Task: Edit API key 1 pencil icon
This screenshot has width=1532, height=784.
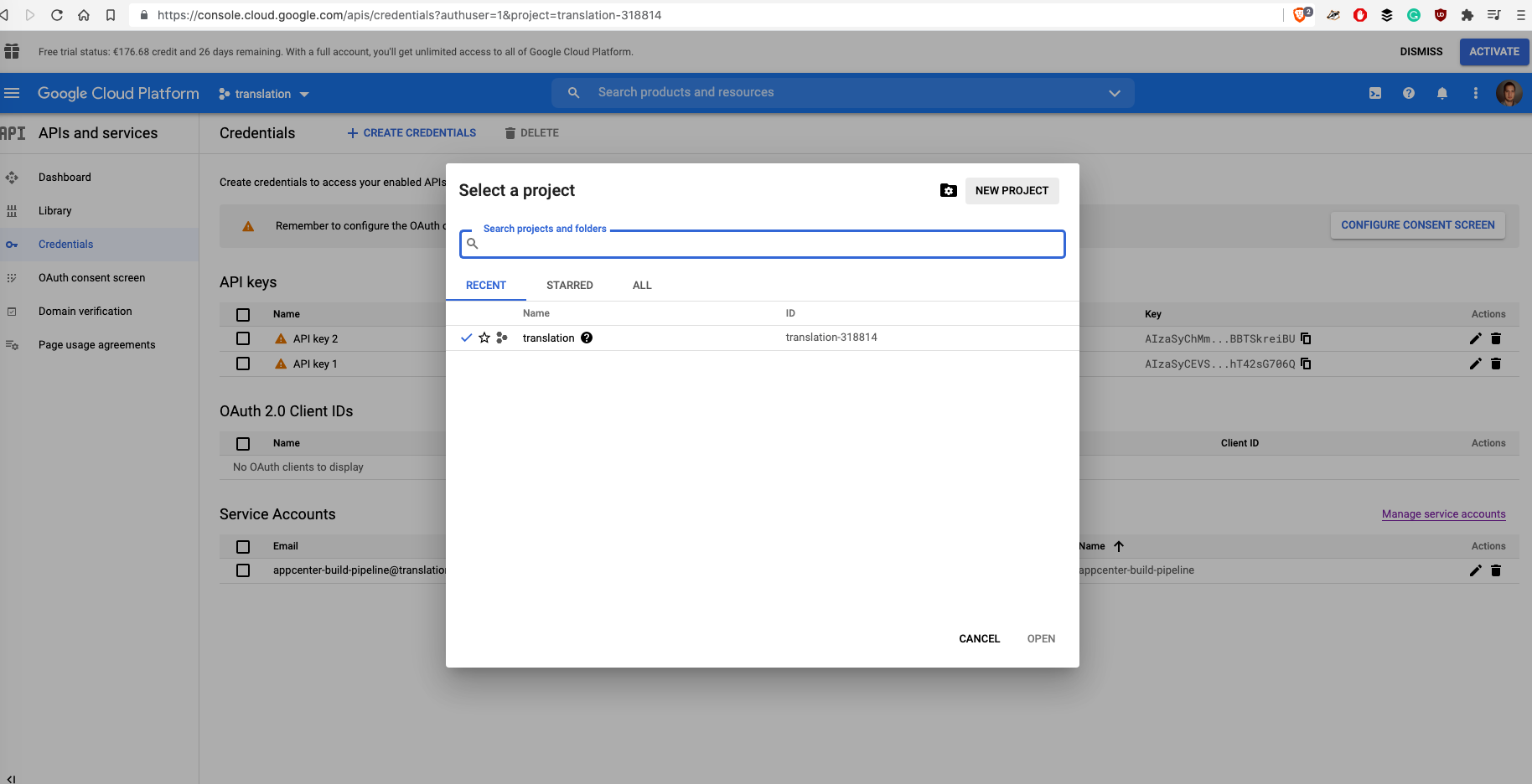Action: [1476, 364]
